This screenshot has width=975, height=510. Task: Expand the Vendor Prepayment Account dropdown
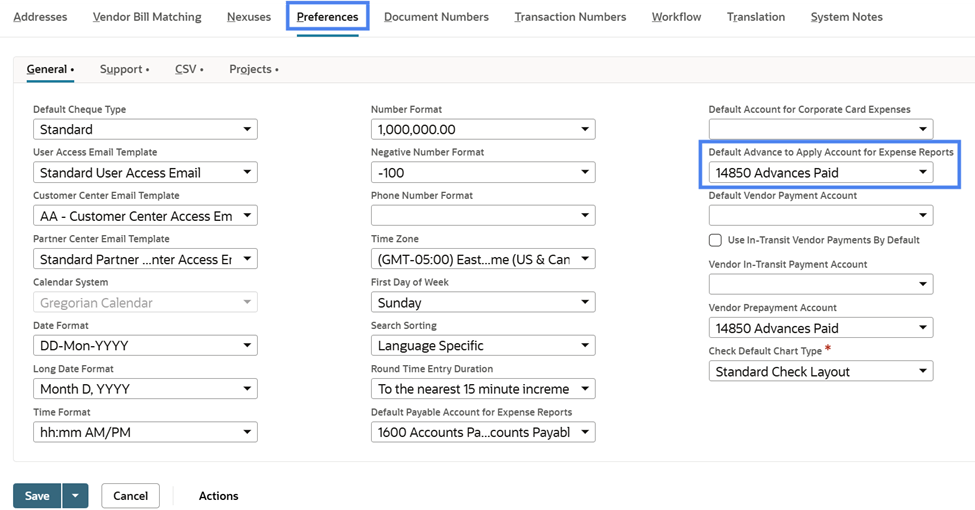coord(821,328)
